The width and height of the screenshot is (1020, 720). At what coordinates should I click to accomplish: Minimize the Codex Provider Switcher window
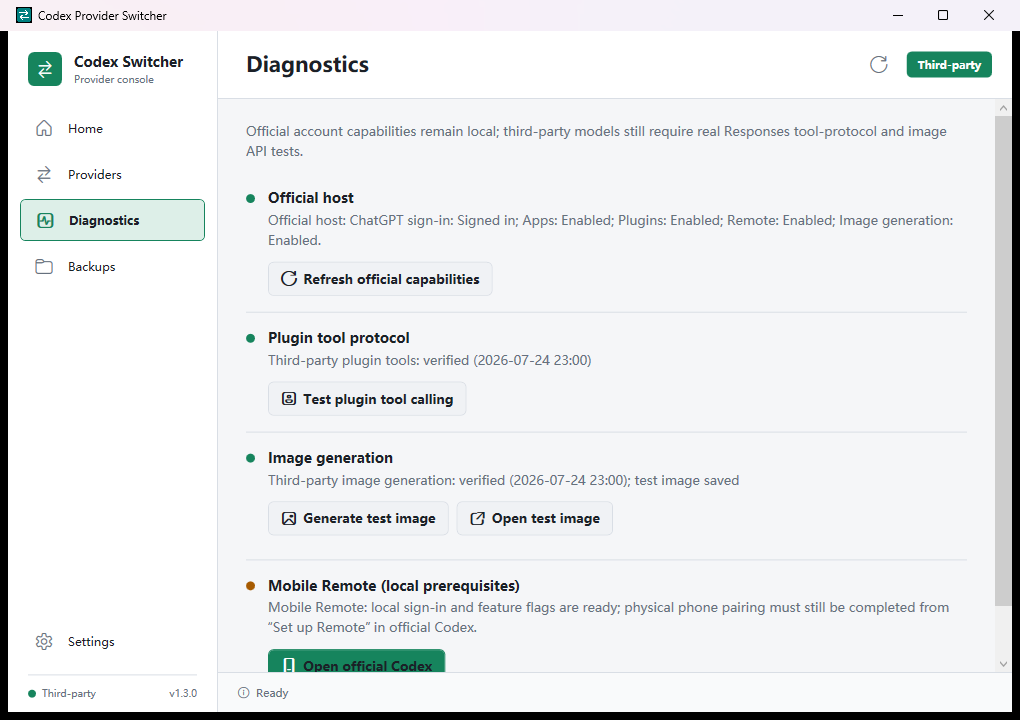tap(898, 15)
